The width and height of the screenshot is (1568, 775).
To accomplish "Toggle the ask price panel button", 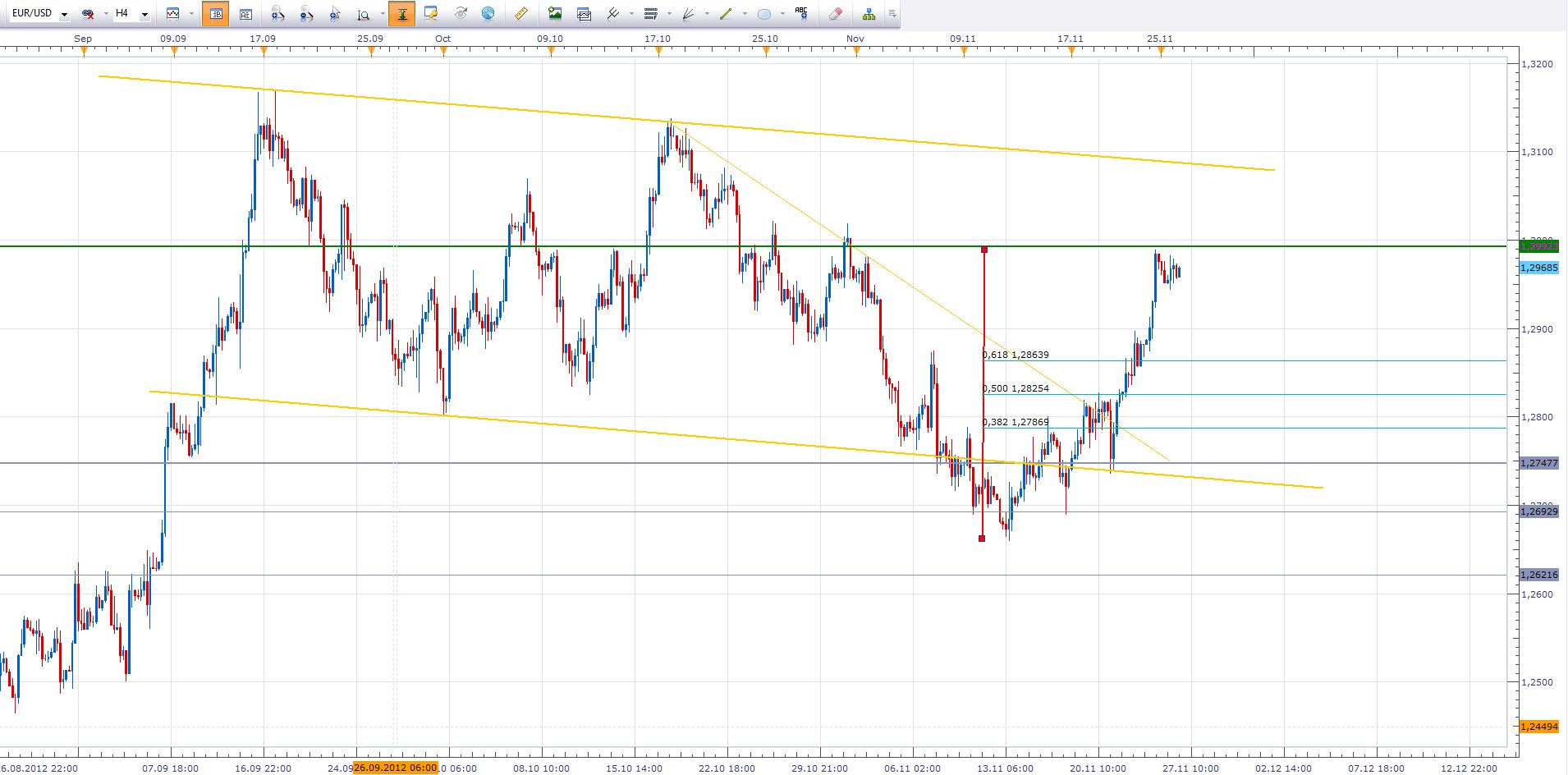I will point(245,14).
